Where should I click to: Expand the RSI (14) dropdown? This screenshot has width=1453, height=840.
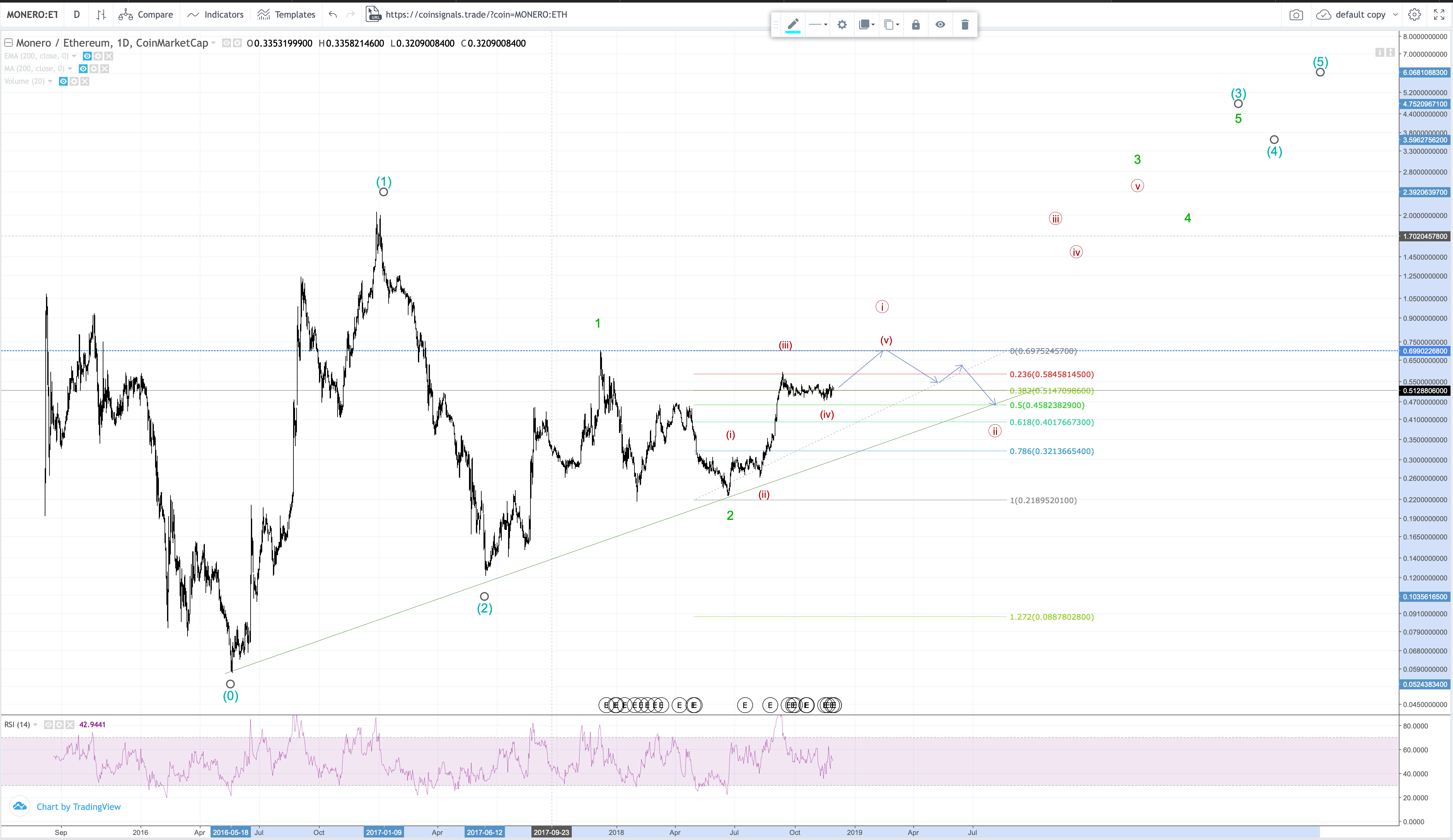coord(35,725)
